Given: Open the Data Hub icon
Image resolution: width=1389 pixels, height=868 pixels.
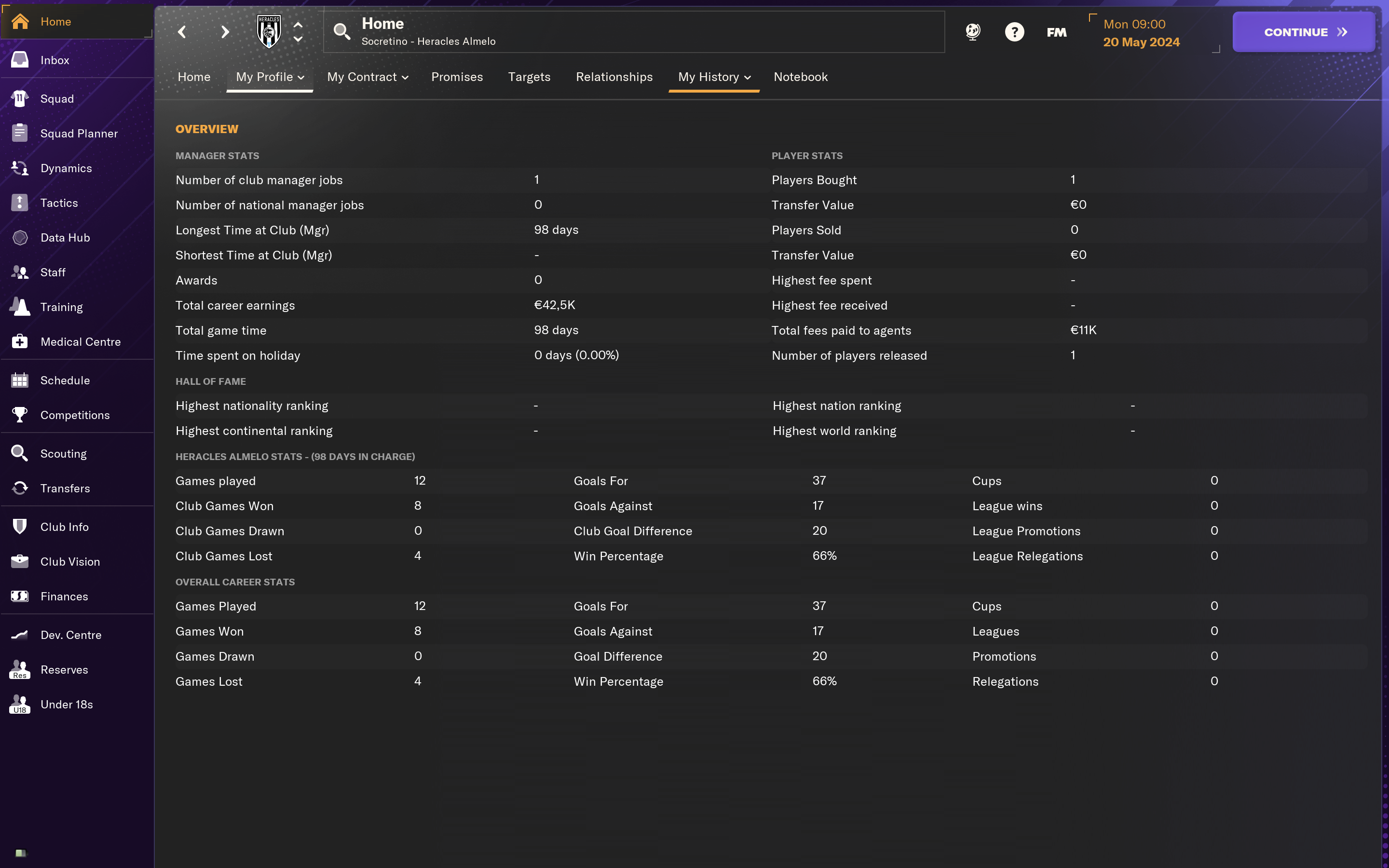Looking at the screenshot, I should (x=20, y=237).
